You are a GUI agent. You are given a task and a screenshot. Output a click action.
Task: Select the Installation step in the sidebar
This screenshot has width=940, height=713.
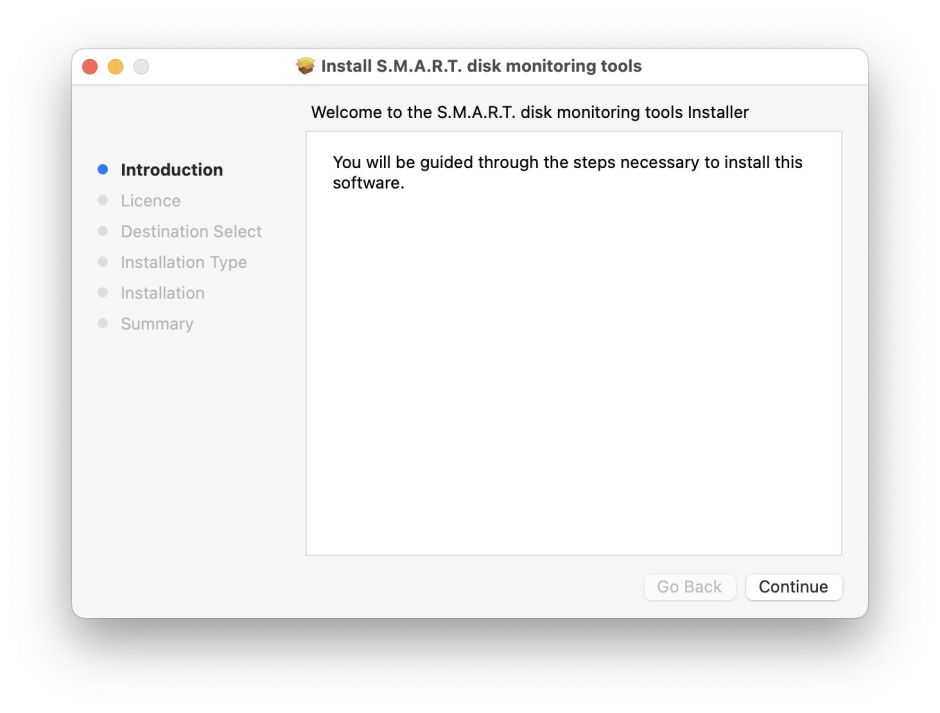tap(162, 293)
